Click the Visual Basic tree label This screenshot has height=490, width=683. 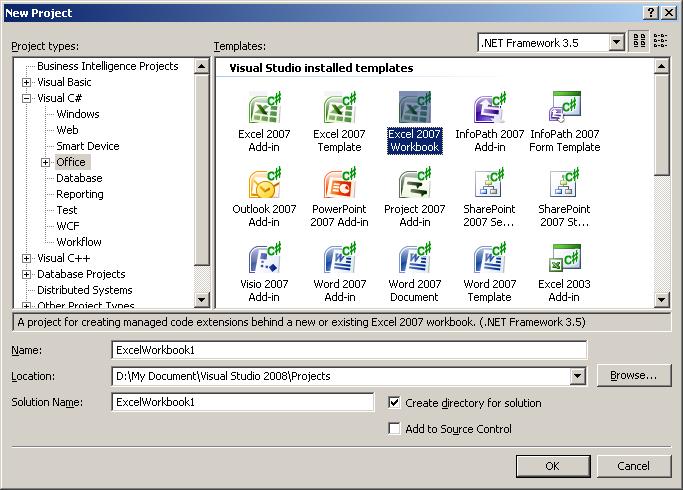[x=64, y=82]
